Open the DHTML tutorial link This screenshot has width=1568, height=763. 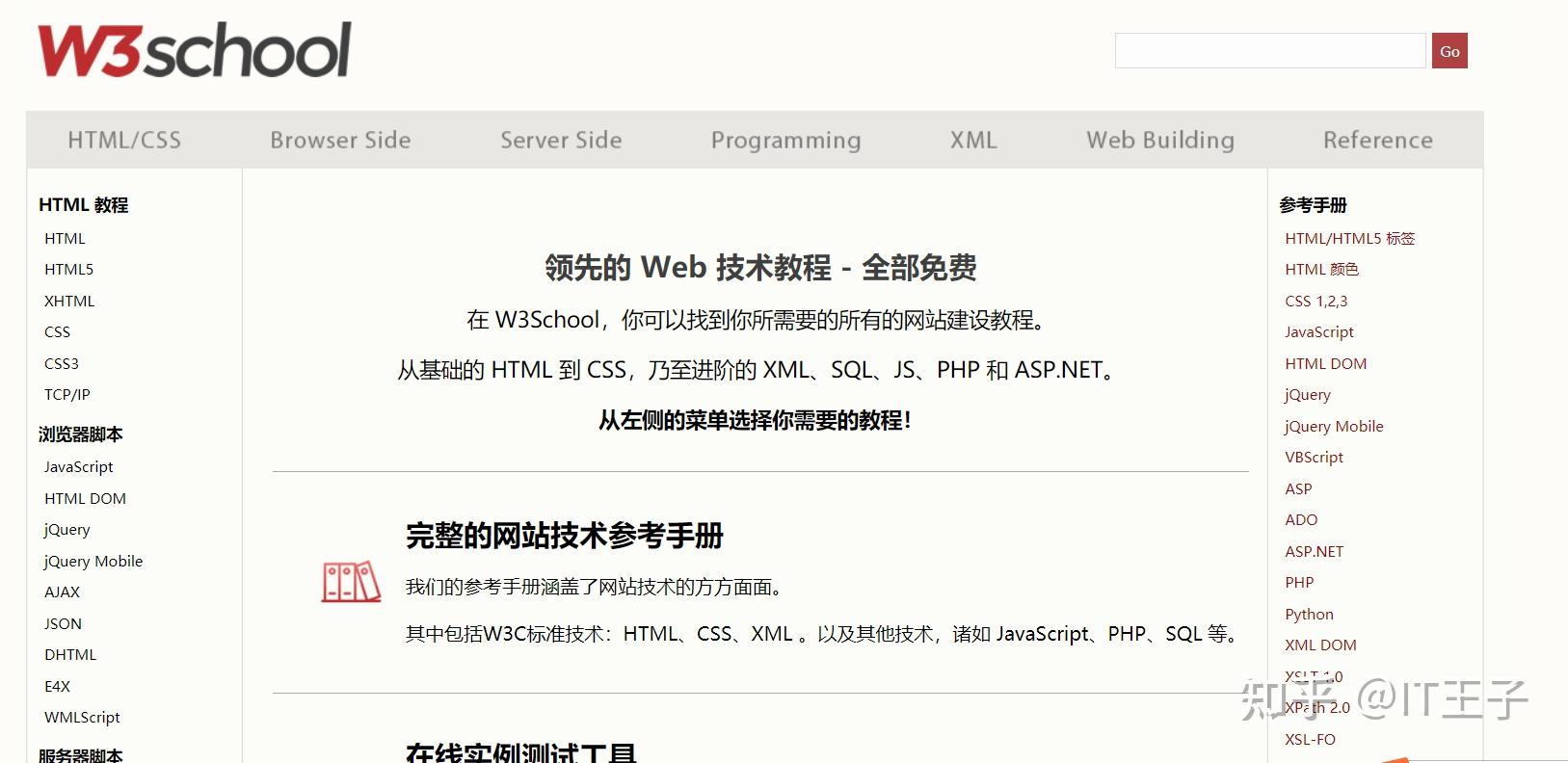[70, 655]
